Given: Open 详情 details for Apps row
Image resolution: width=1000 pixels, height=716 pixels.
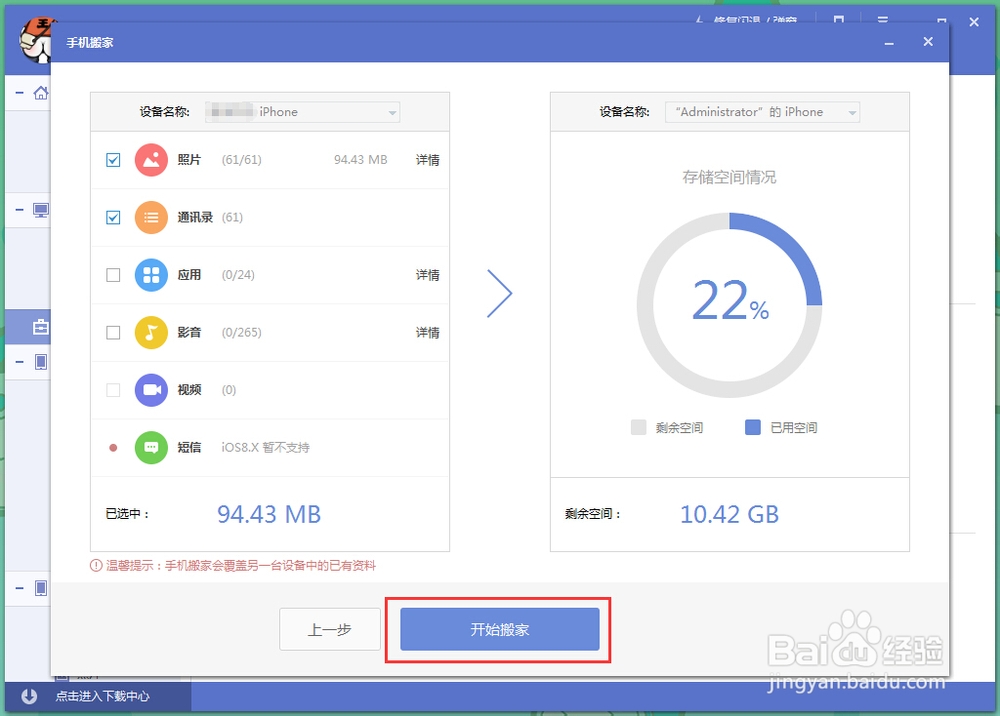Looking at the screenshot, I should click(427, 275).
